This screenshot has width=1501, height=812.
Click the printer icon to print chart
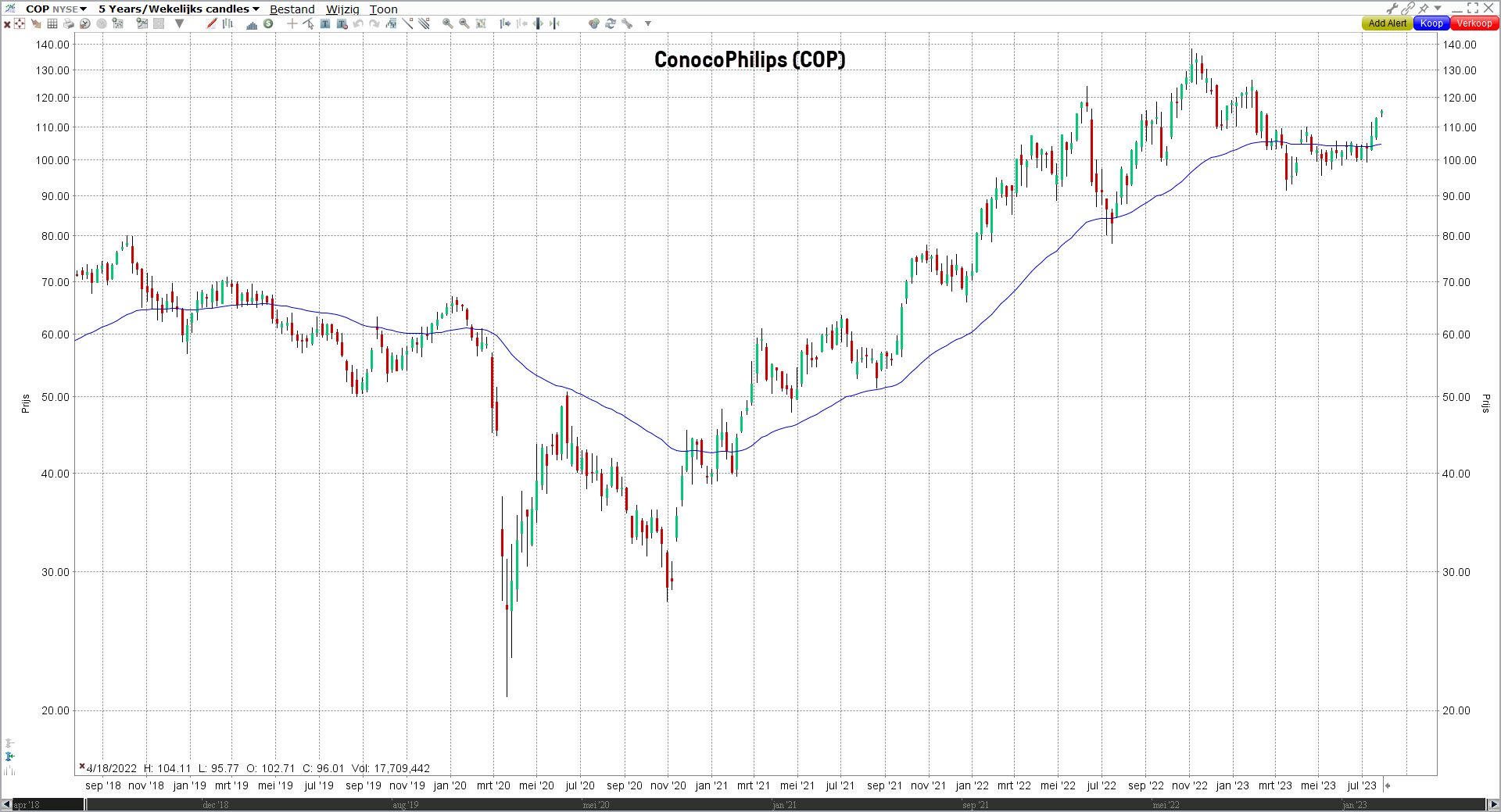click(x=69, y=23)
